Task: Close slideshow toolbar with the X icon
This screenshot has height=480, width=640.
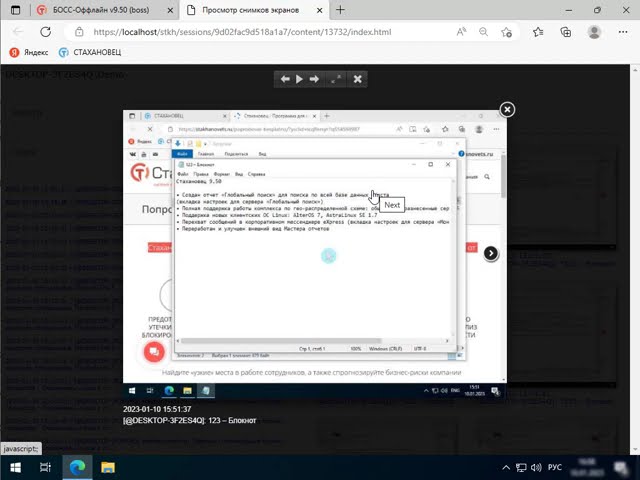Action: (358, 79)
